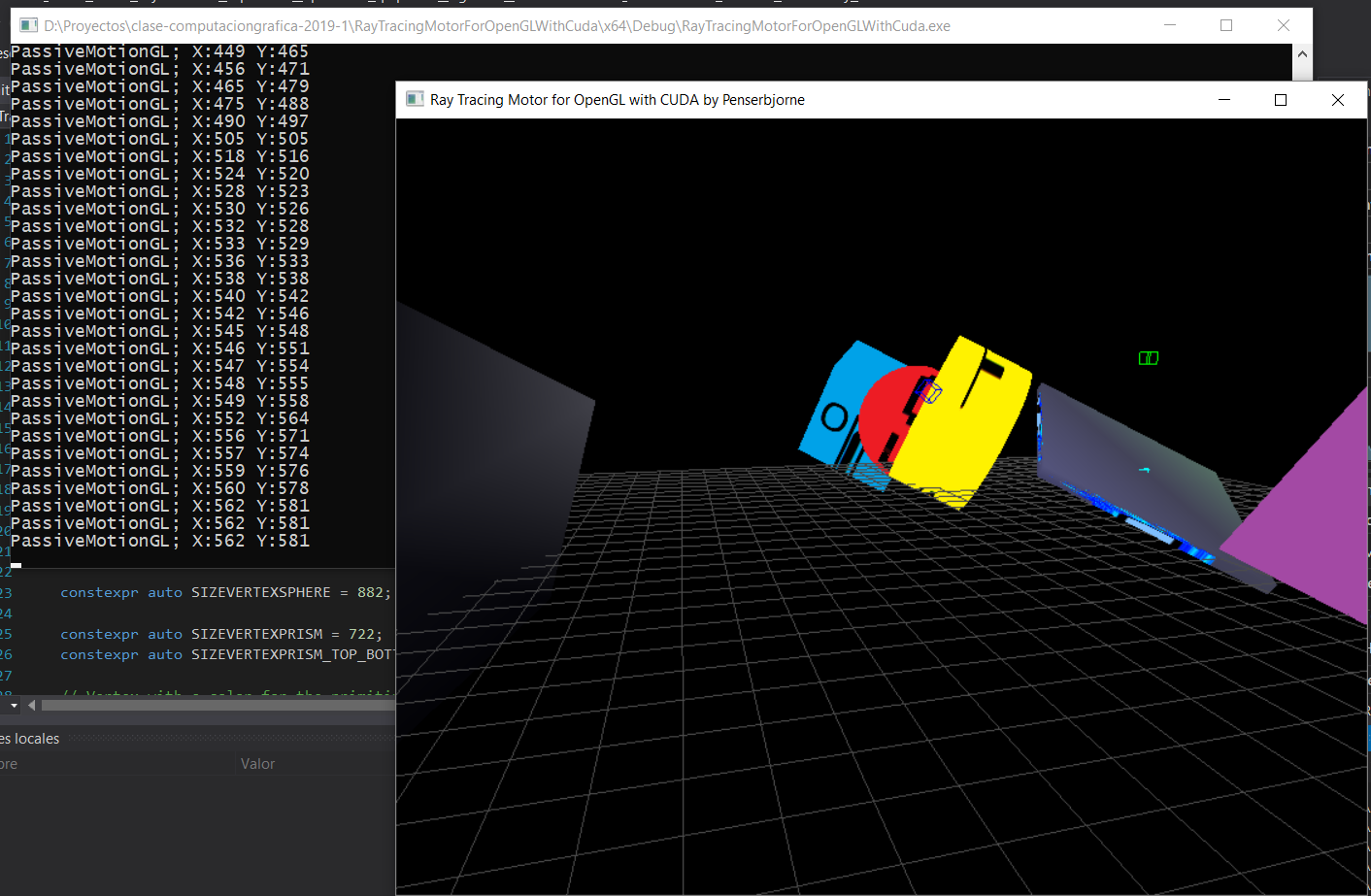
Task: Click the SIZEVERTEXPRISM = 722 code line
Action: [221, 634]
